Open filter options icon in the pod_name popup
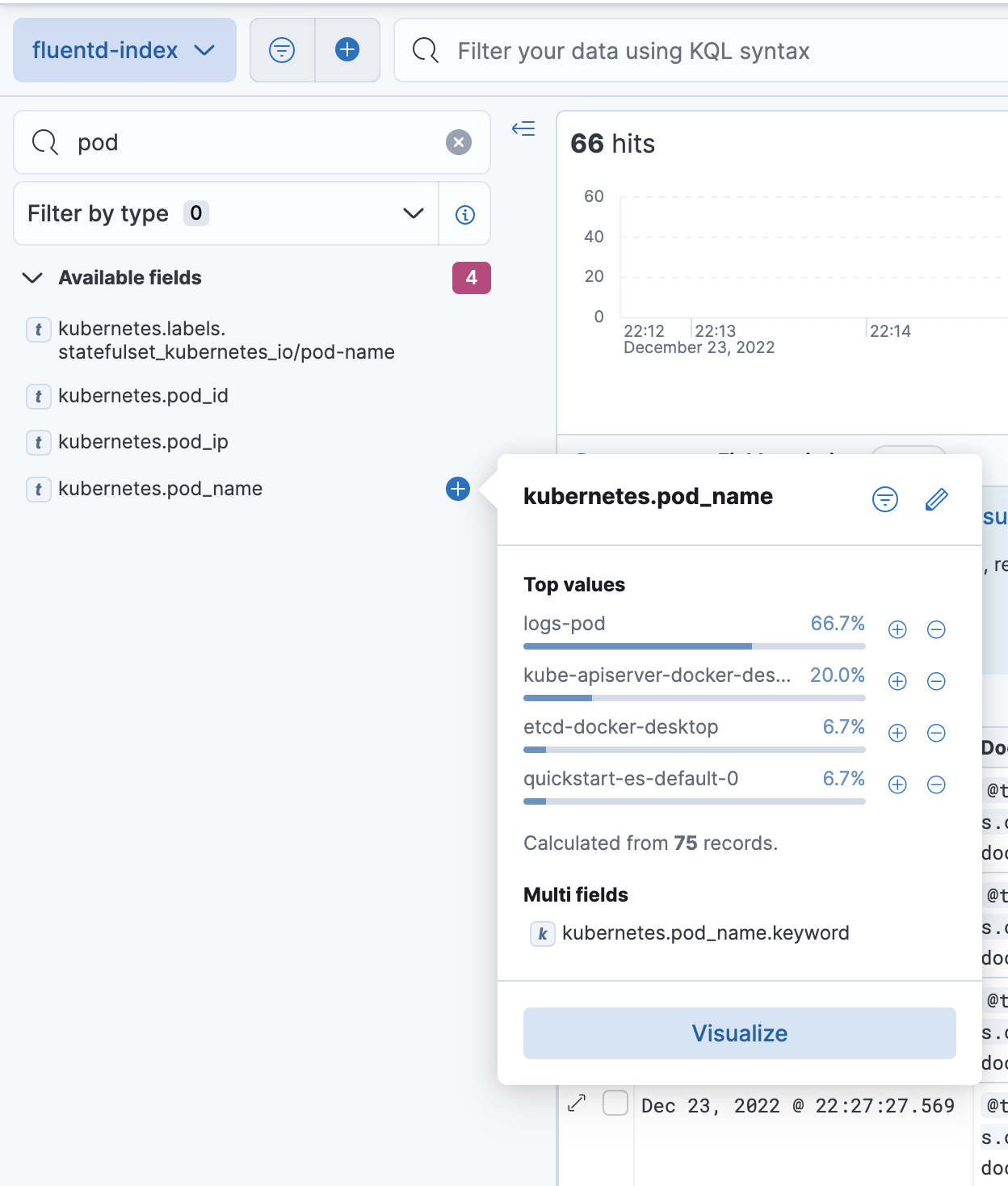 pos(884,499)
